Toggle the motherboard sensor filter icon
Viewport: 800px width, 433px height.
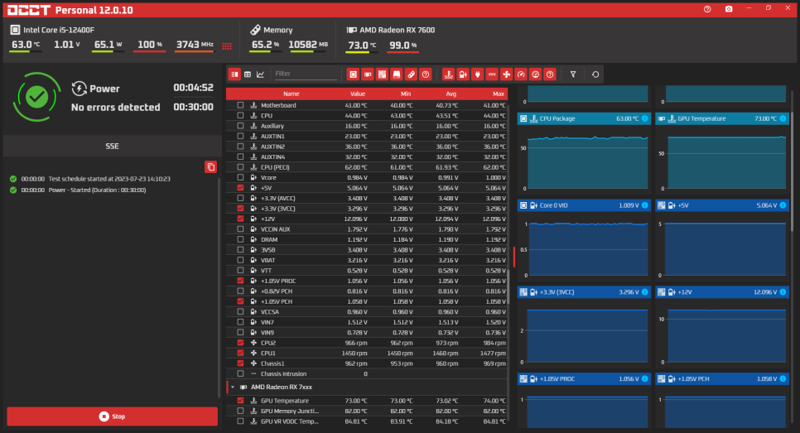(x=382, y=74)
